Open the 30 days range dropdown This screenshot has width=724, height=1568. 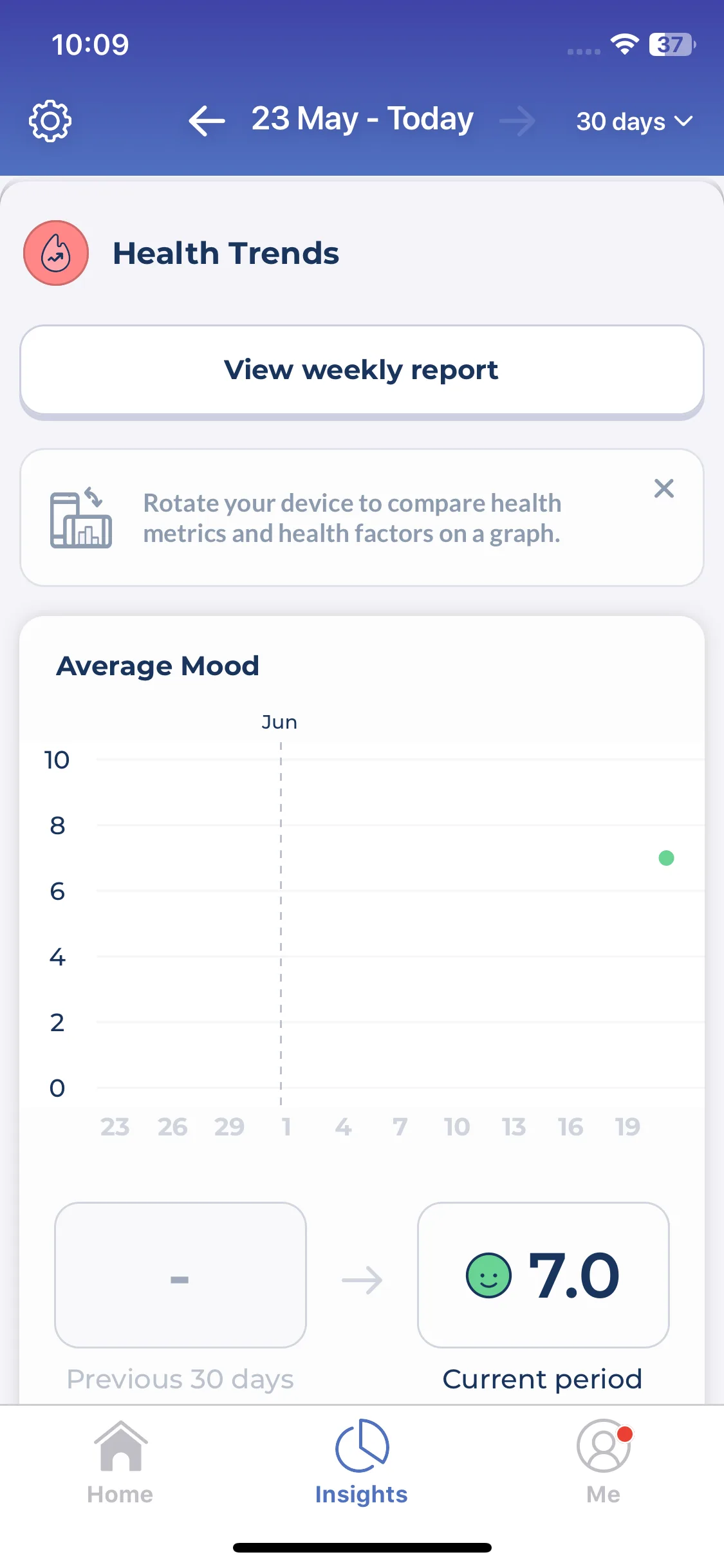(x=634, y=121)
